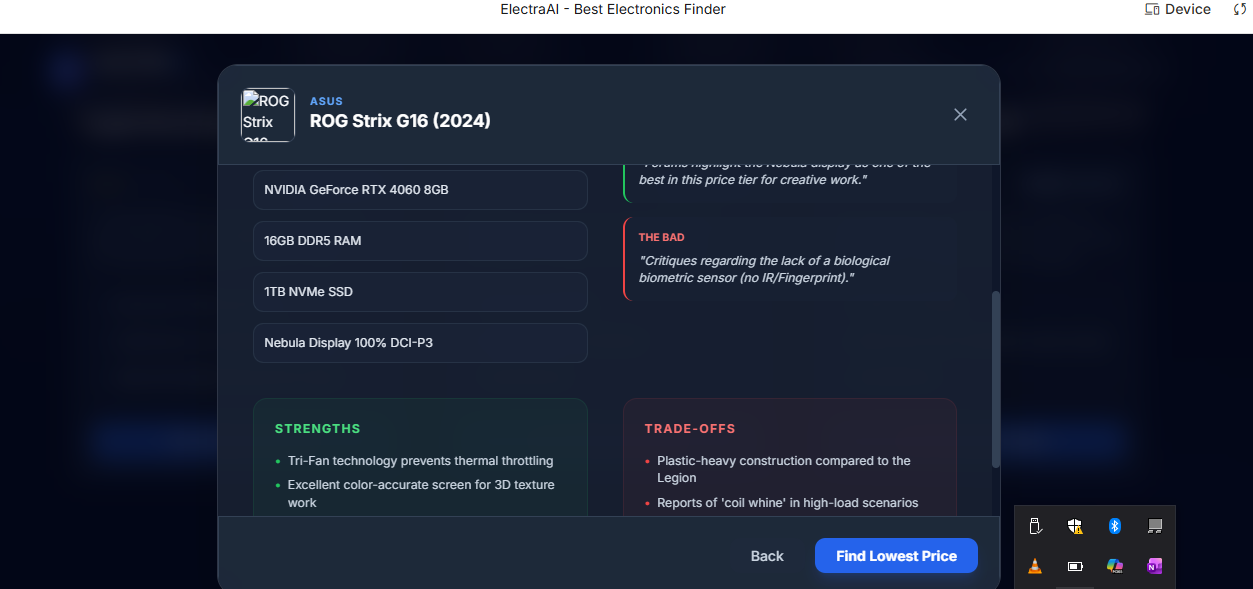Select the NVIDIA GeForce RTX 4060 8GB spec
This screenshot has height=589, width=1253.
coord(420,189)
